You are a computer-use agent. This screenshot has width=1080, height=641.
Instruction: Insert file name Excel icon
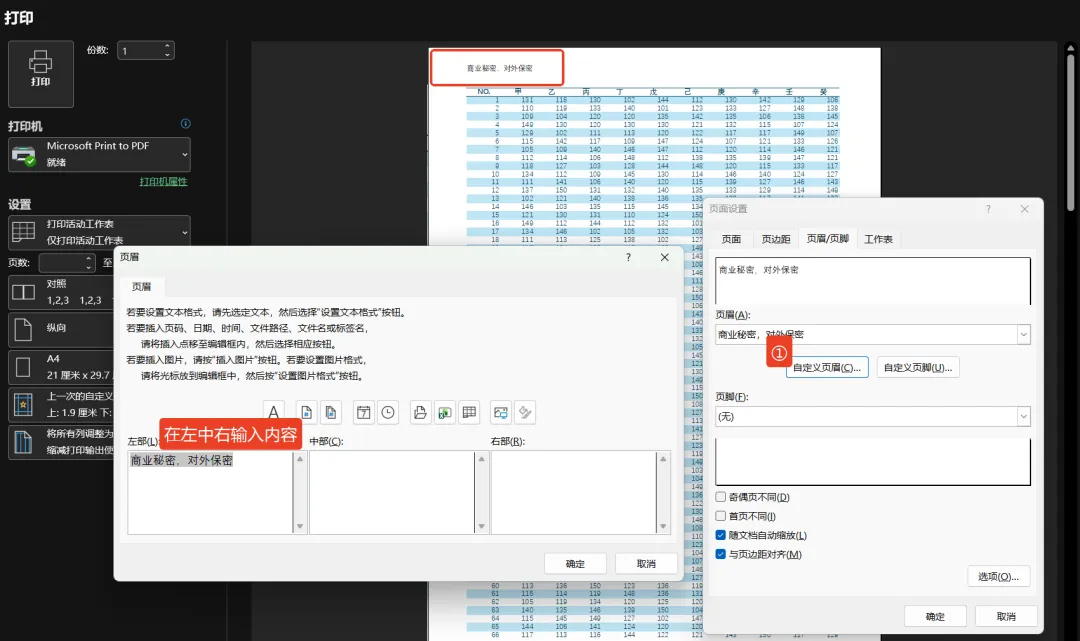click(445, 412)
